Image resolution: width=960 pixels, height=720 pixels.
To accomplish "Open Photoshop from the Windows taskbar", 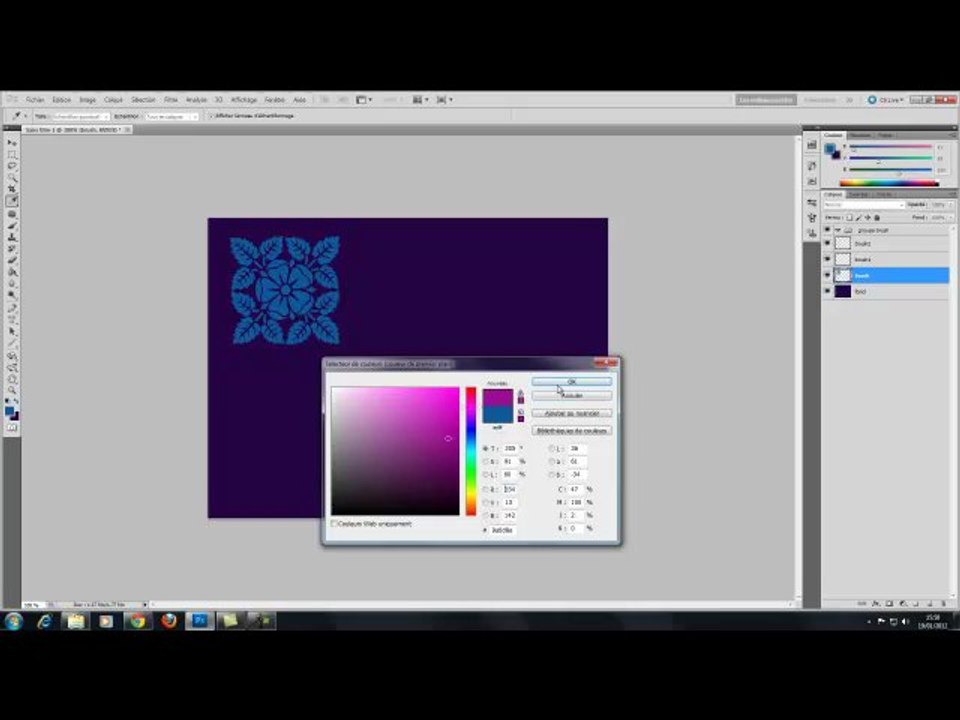I will (x=200, y=621).
